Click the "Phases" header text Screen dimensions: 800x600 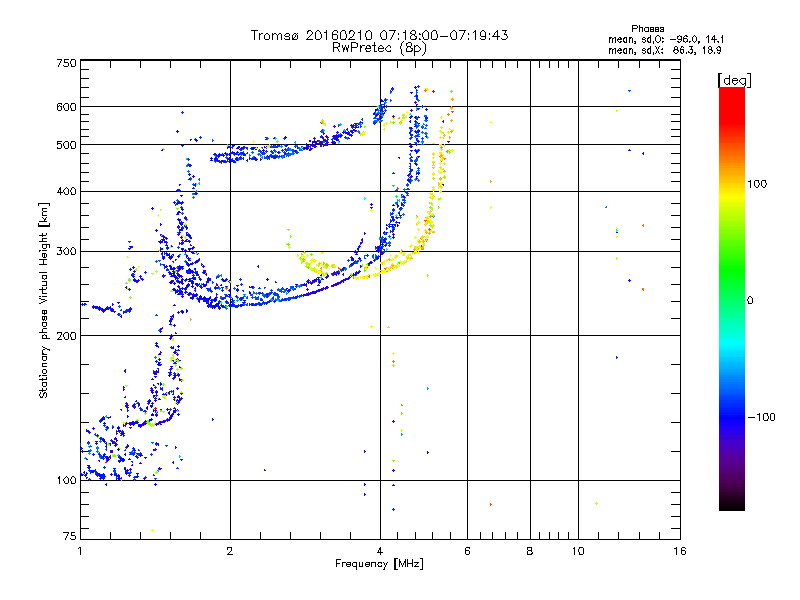tap(647, 29)
